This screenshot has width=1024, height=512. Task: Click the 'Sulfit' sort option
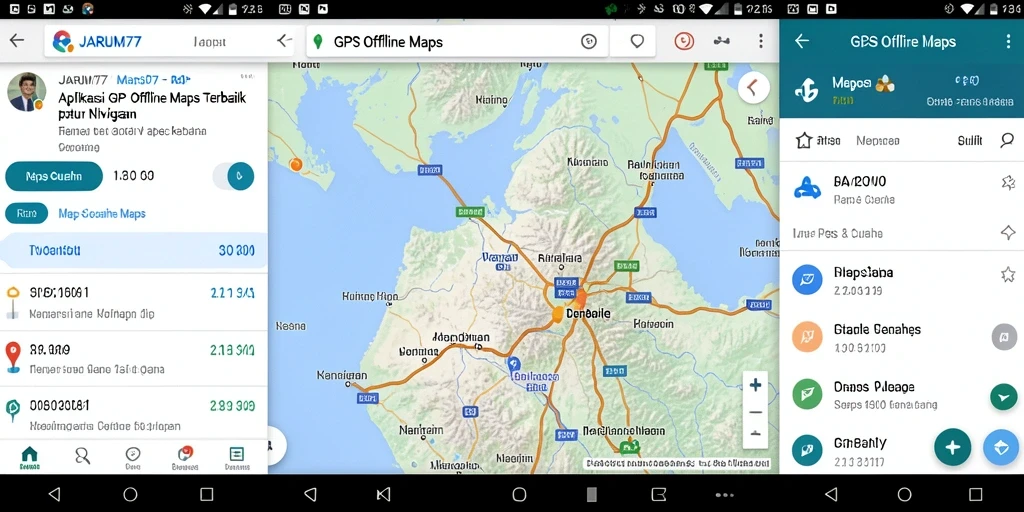[970, 140]
